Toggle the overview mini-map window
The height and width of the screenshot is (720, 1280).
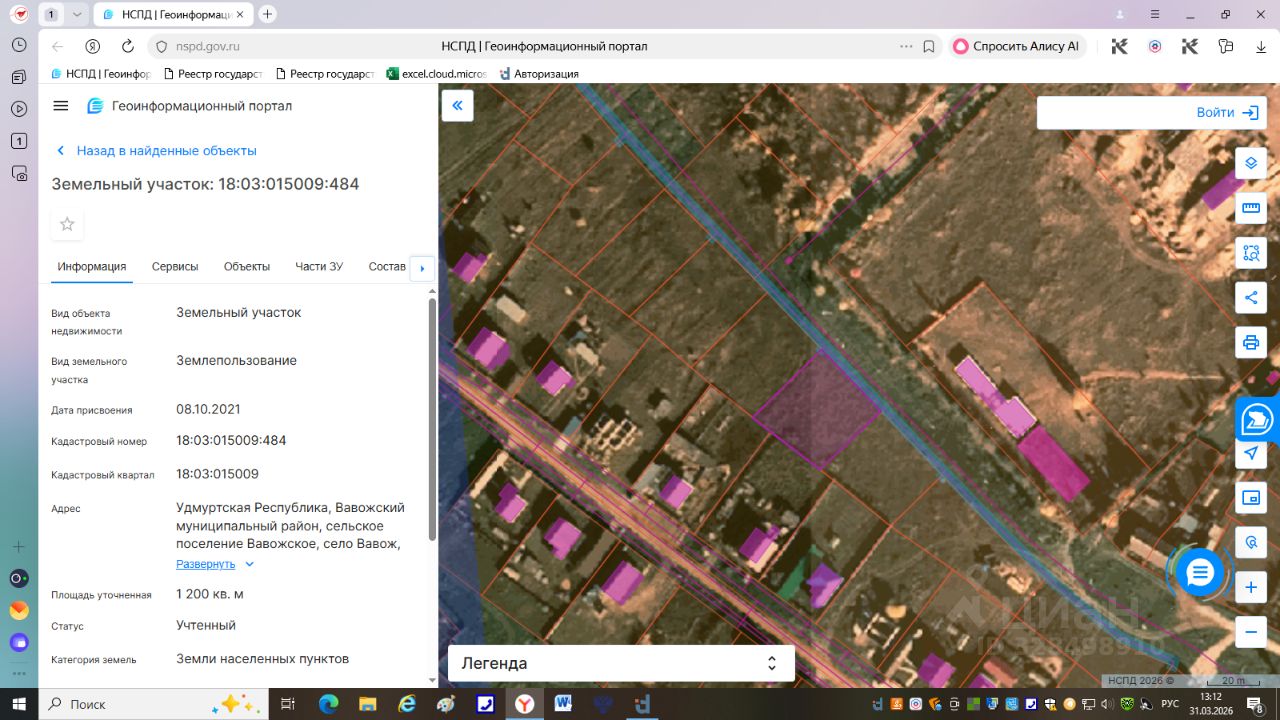point(1250,498)
